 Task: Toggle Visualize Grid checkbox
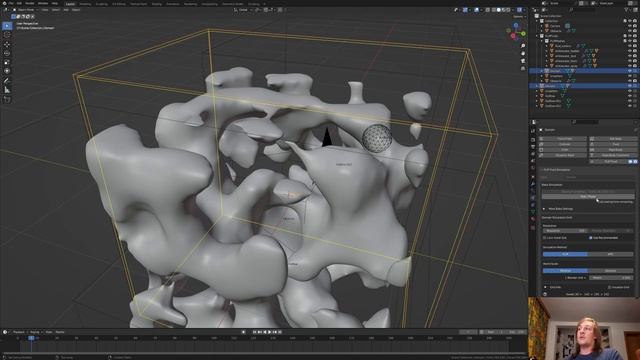609,287
